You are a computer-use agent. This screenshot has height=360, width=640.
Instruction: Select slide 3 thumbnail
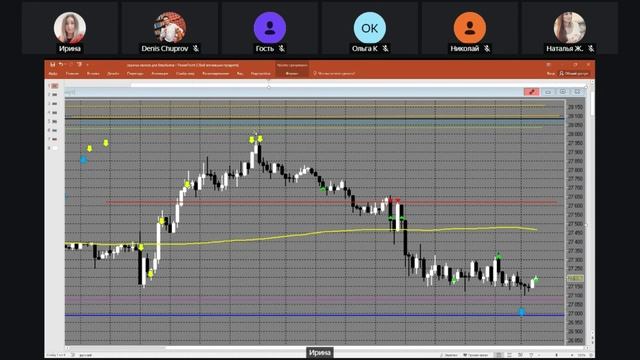click(55, 104)
